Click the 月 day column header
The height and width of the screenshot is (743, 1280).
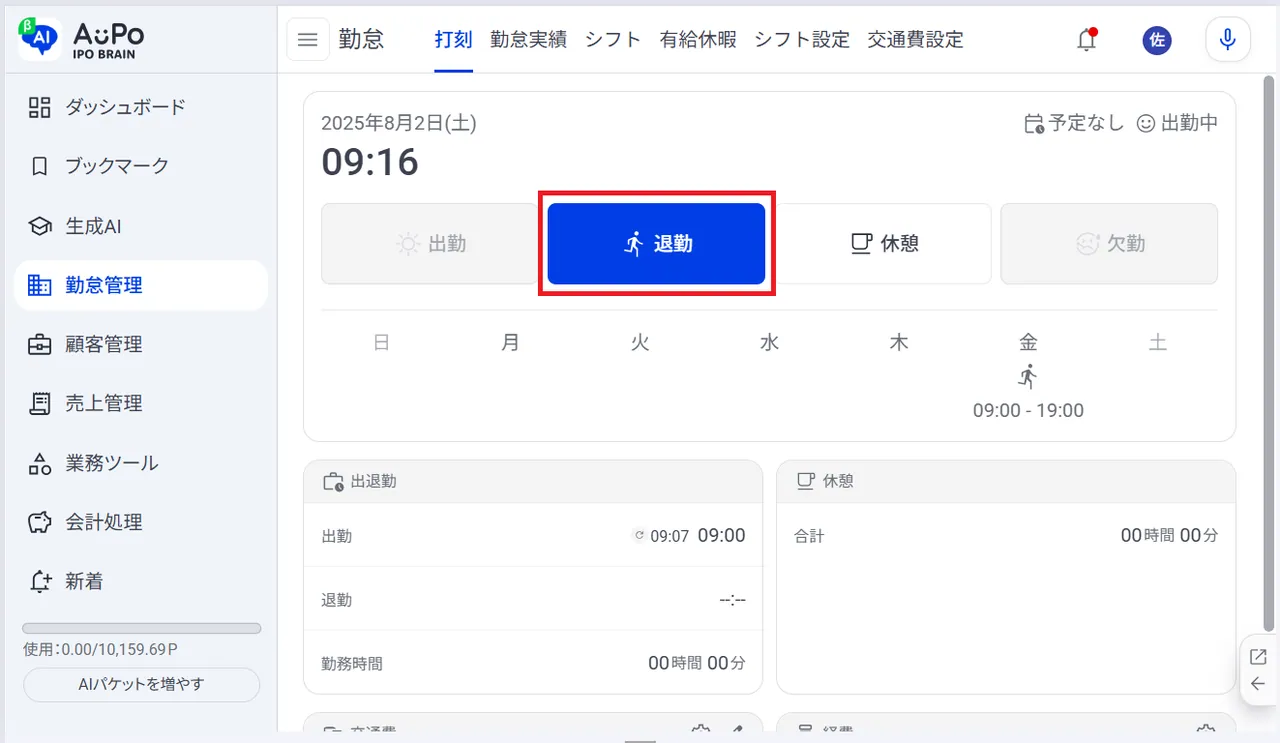510,343
